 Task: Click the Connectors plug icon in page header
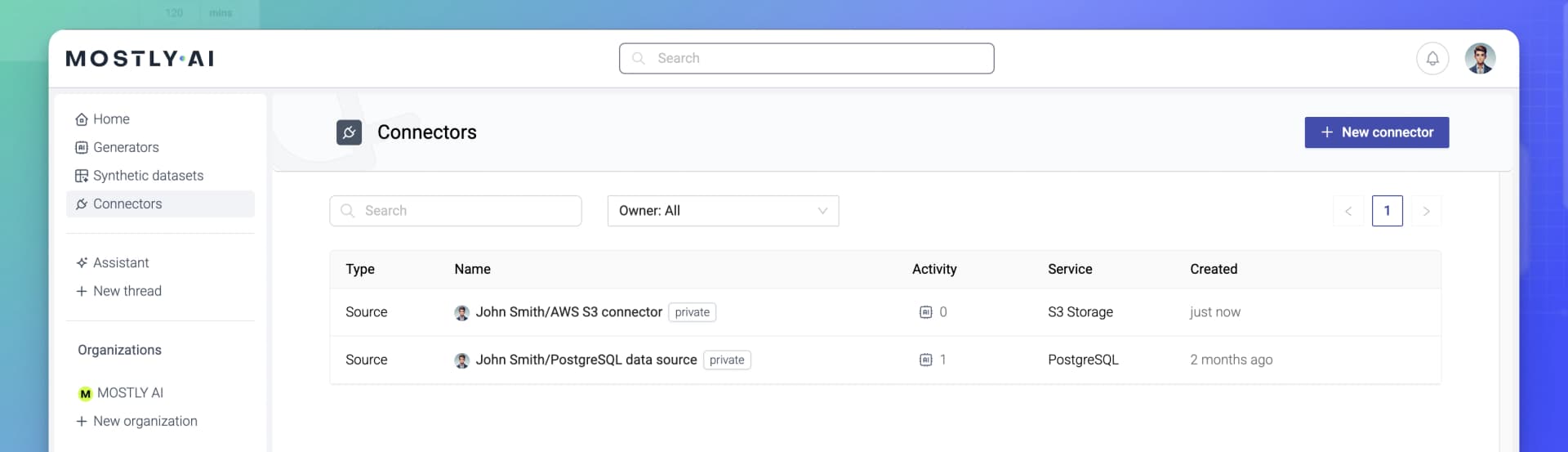349,132
